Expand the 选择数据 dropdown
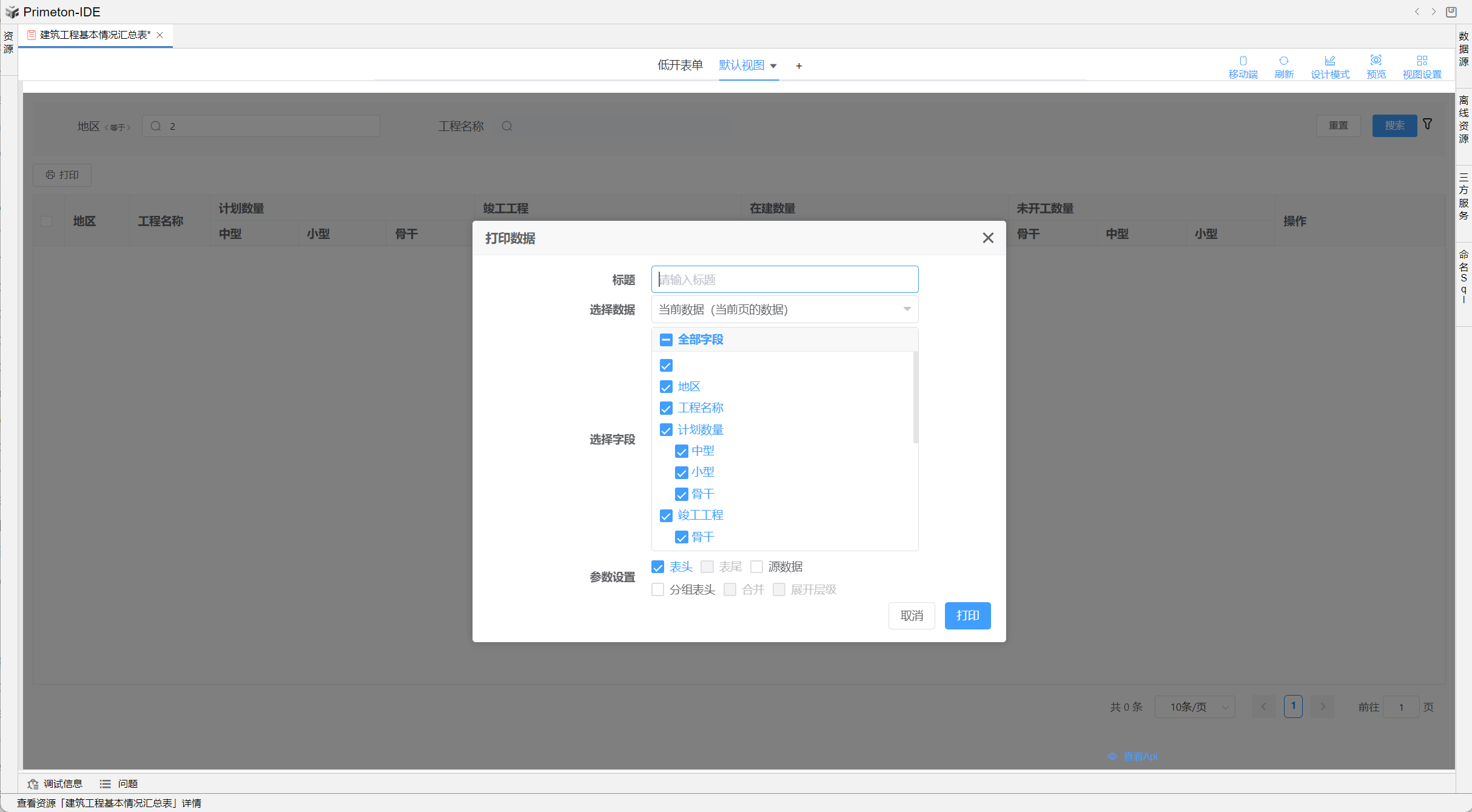 point(784,309)
